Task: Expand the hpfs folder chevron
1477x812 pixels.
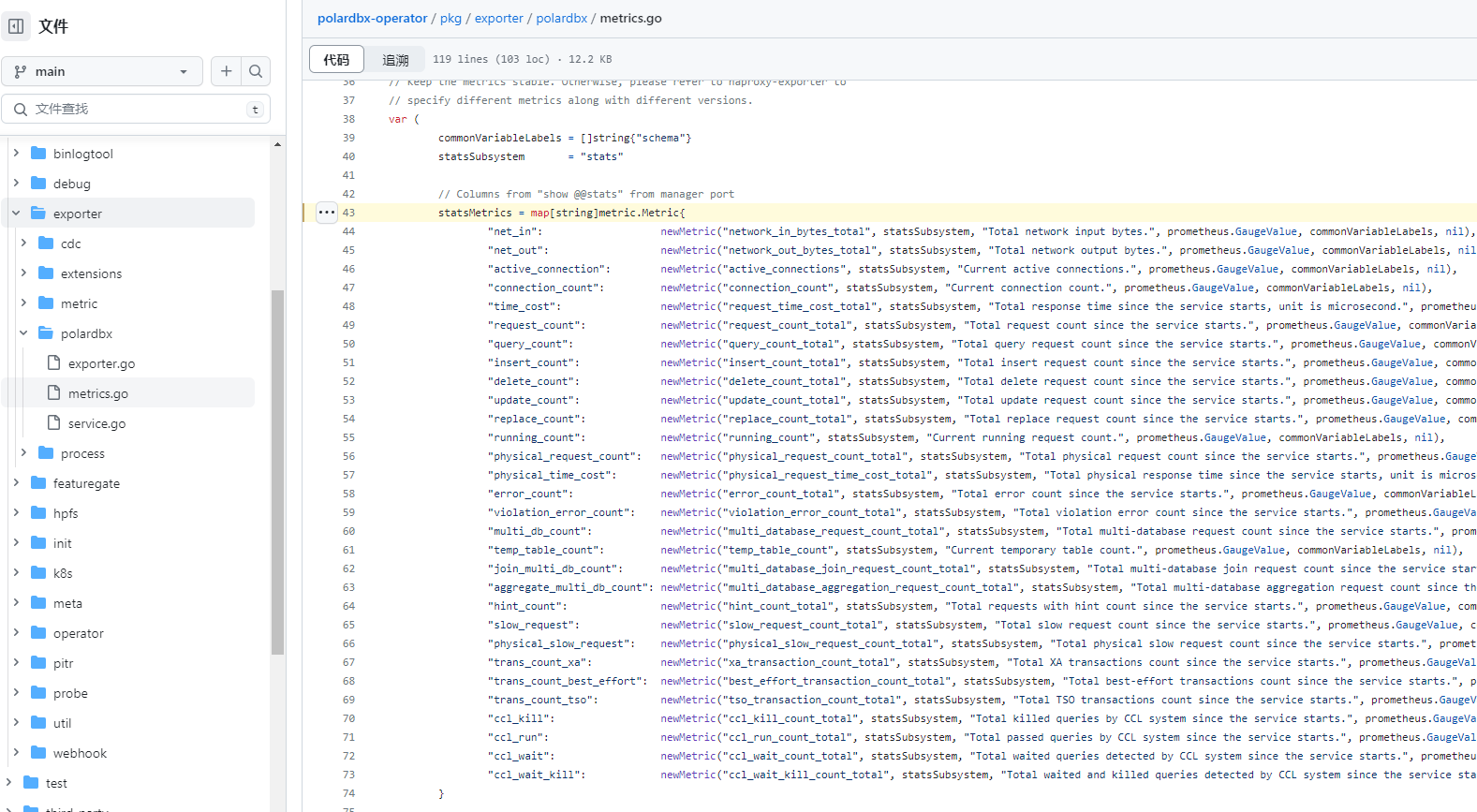Action: 16,512
